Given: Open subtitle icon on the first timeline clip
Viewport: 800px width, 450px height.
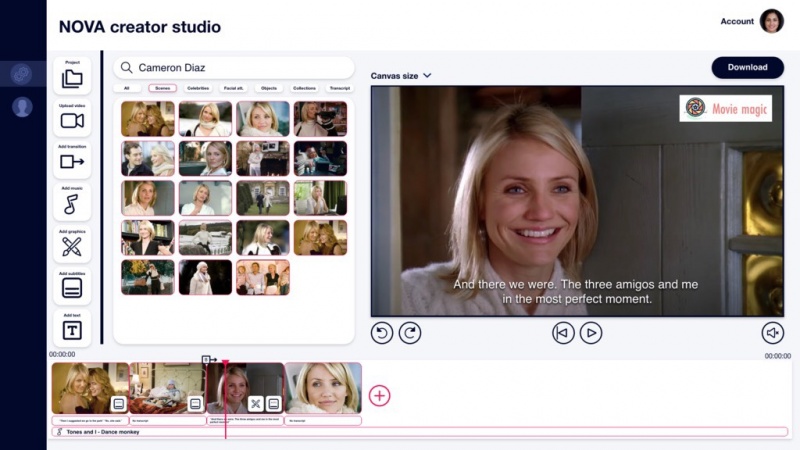Looking at the screenshot, I should pyautogui.click(x=118, y=404).
